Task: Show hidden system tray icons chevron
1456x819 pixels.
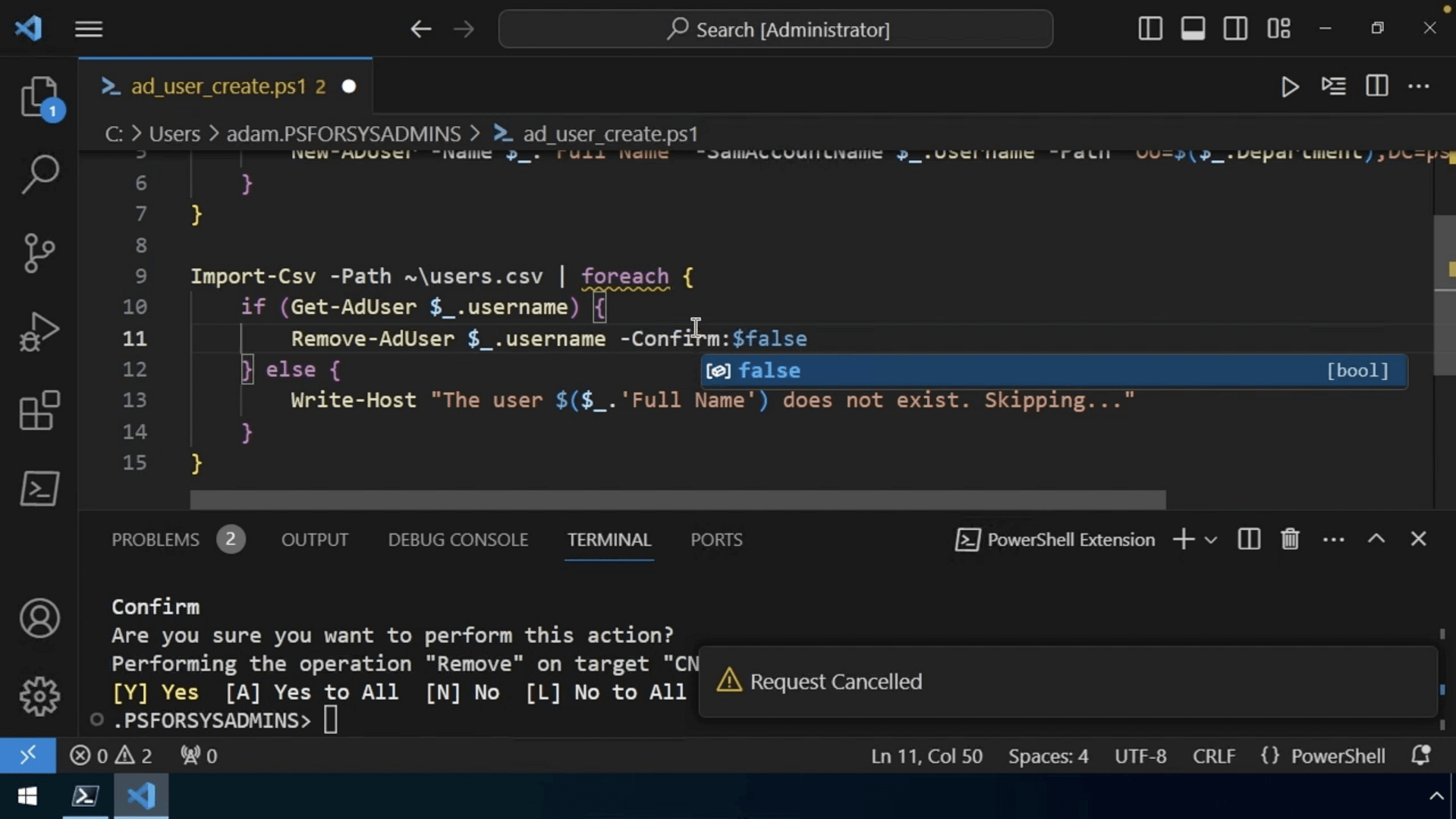Action: tap(1436, 796)
